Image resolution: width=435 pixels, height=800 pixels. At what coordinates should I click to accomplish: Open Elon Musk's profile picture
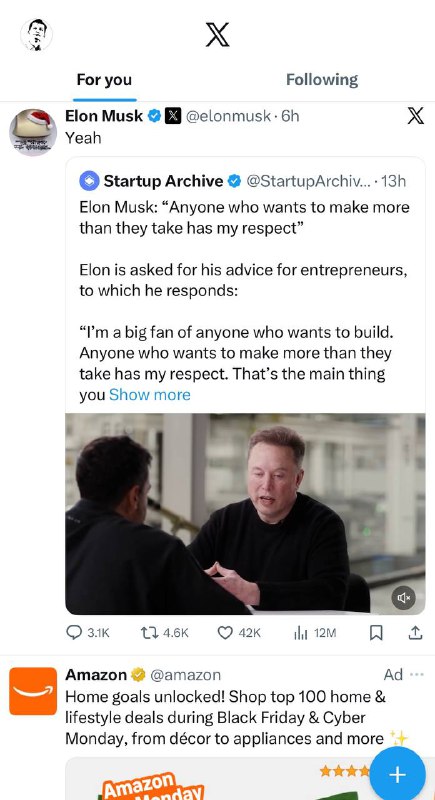[33, 132]
